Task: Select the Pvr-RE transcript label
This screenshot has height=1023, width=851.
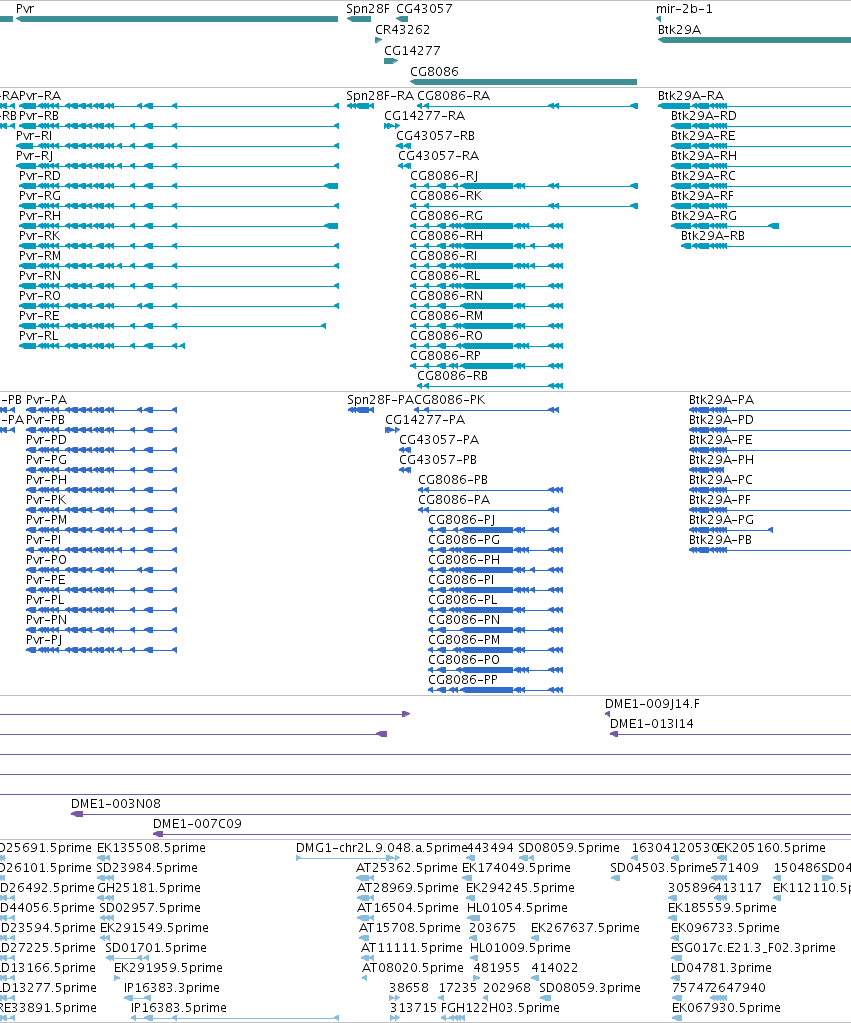Action: tap(39, 316)
